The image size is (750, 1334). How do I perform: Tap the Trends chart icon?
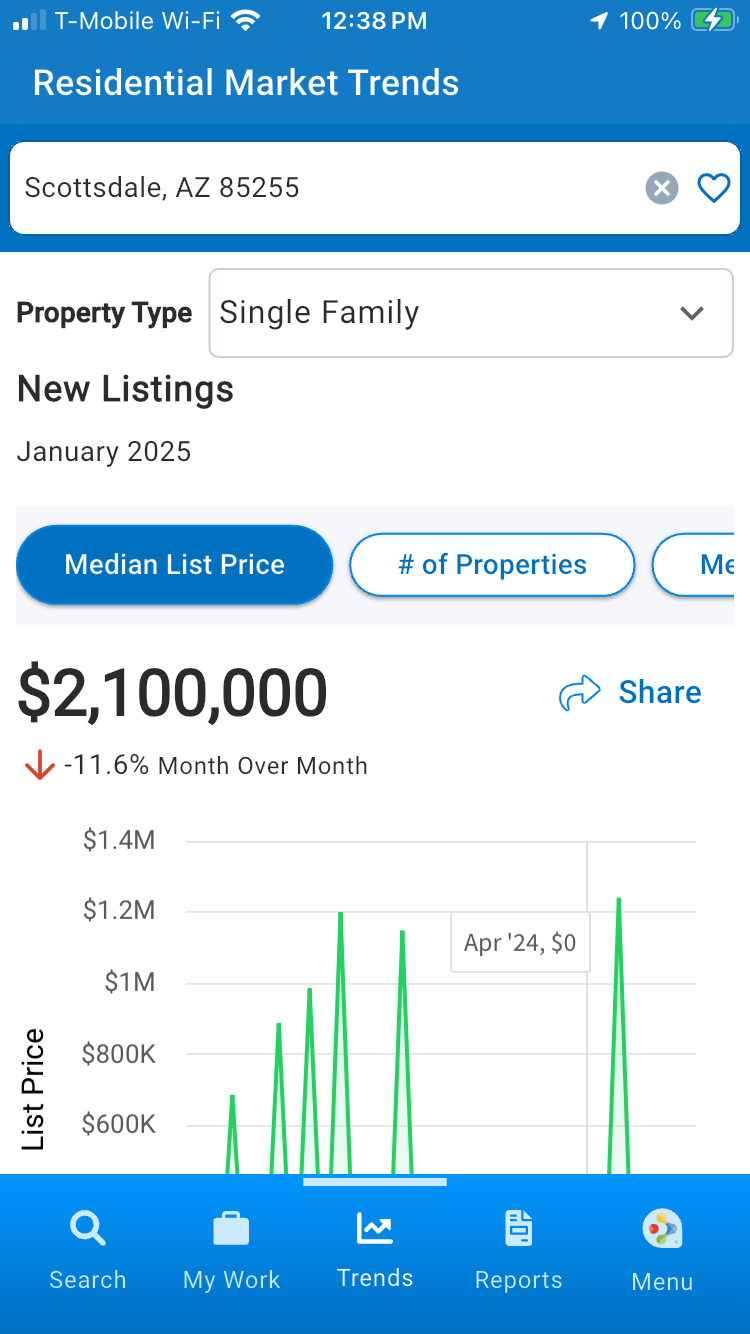coord(375,1227)
